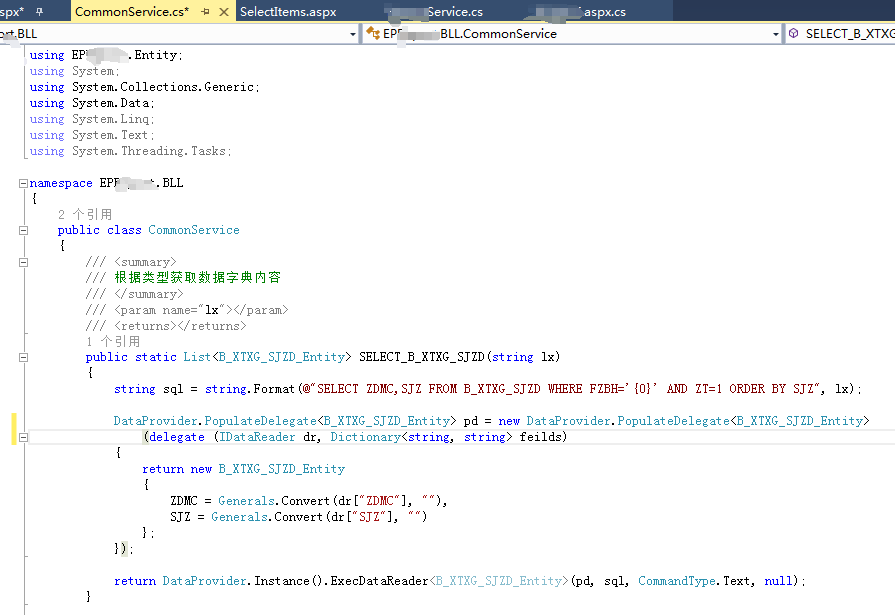The width and height of the screenshot is (895, 615).
Task: Close the CommonService.cs editor tab
Action: click(223, 12)
